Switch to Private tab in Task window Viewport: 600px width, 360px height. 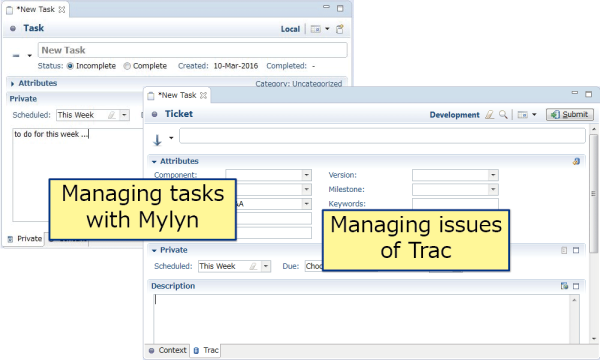[x=24, y=239]
